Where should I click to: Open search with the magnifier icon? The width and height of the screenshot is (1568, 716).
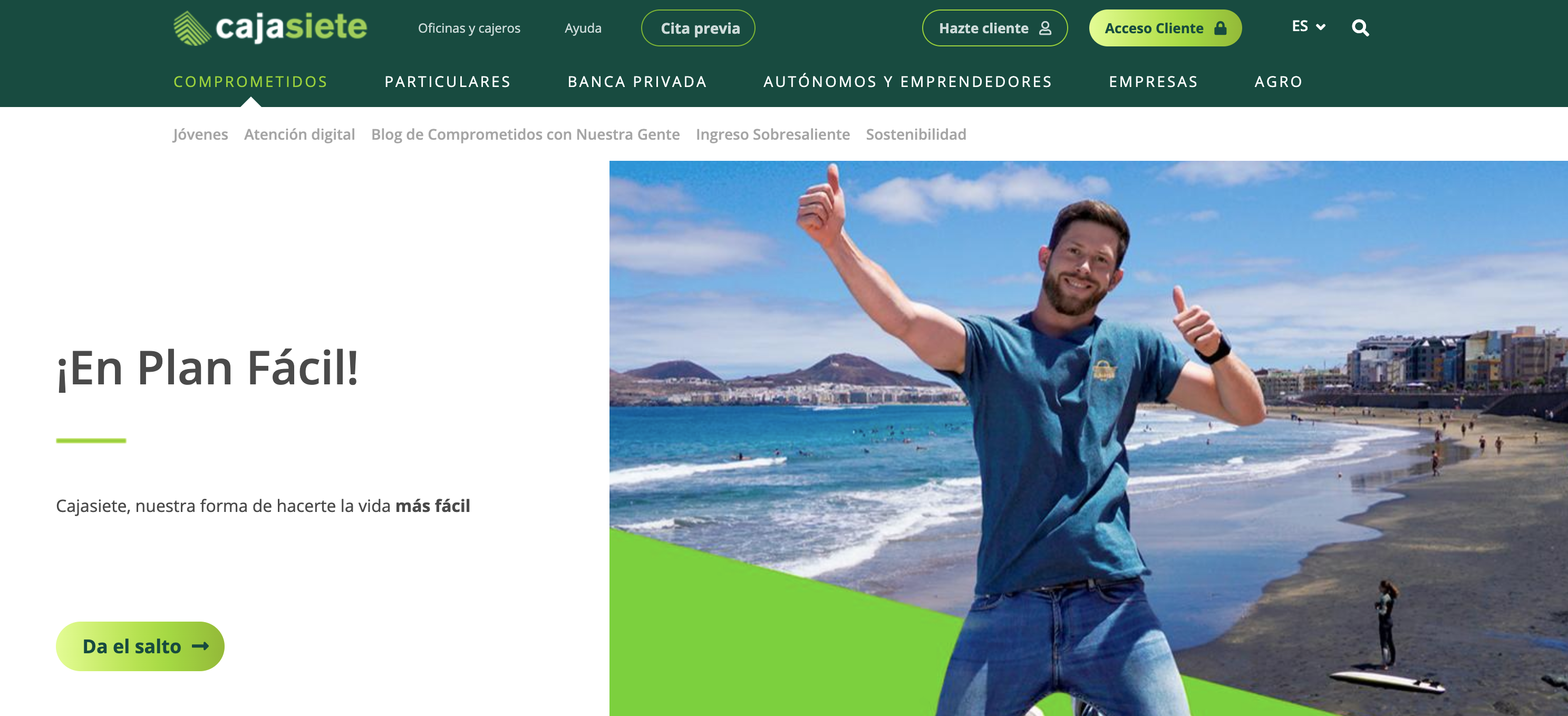point(1360,28)
